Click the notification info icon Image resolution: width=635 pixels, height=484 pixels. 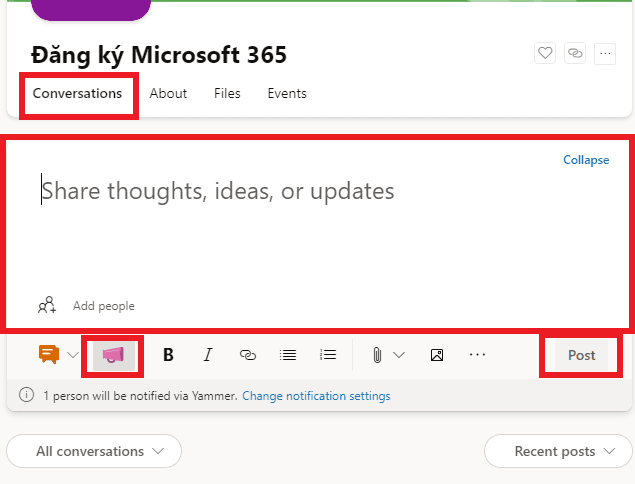[x=27, y=394]
